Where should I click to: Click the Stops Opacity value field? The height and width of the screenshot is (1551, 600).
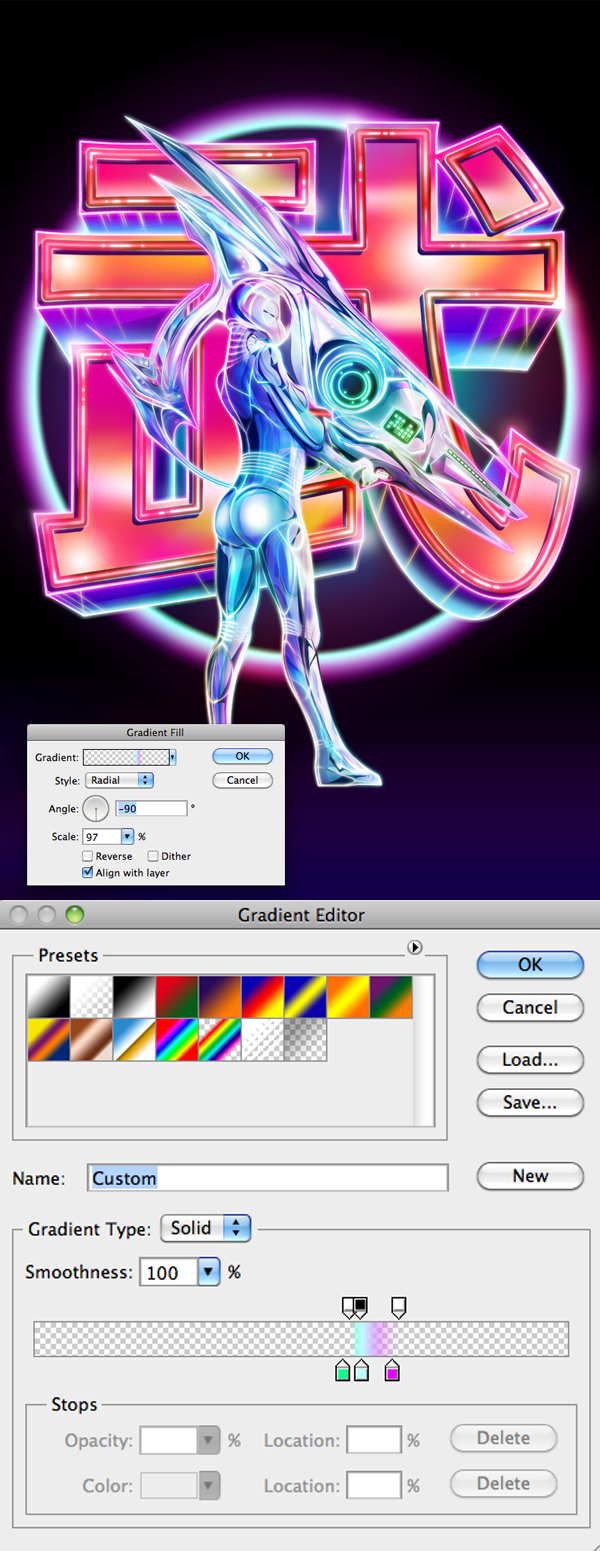169,1441
